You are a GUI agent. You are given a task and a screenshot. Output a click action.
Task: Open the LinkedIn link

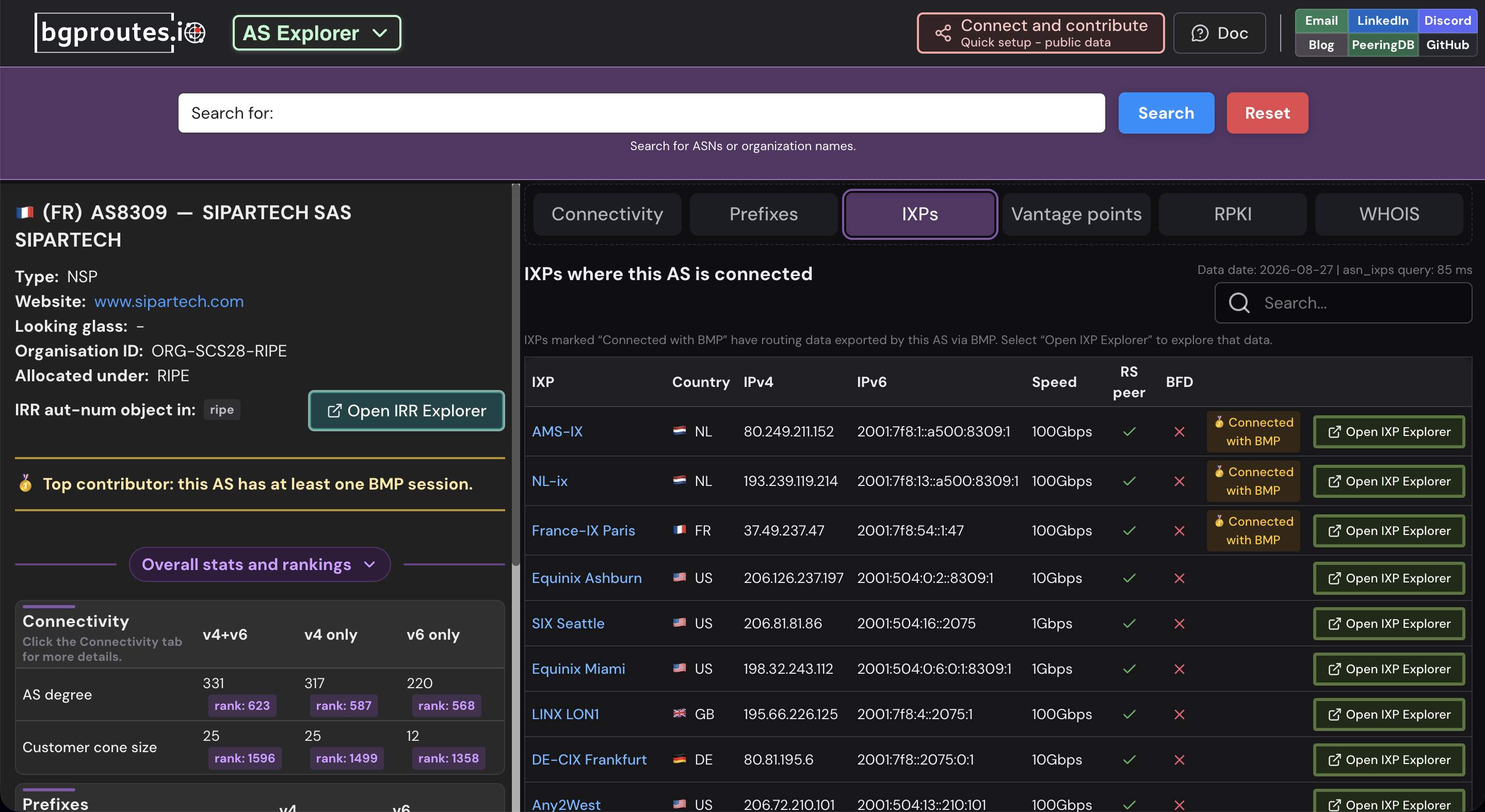click(1382, 21)
